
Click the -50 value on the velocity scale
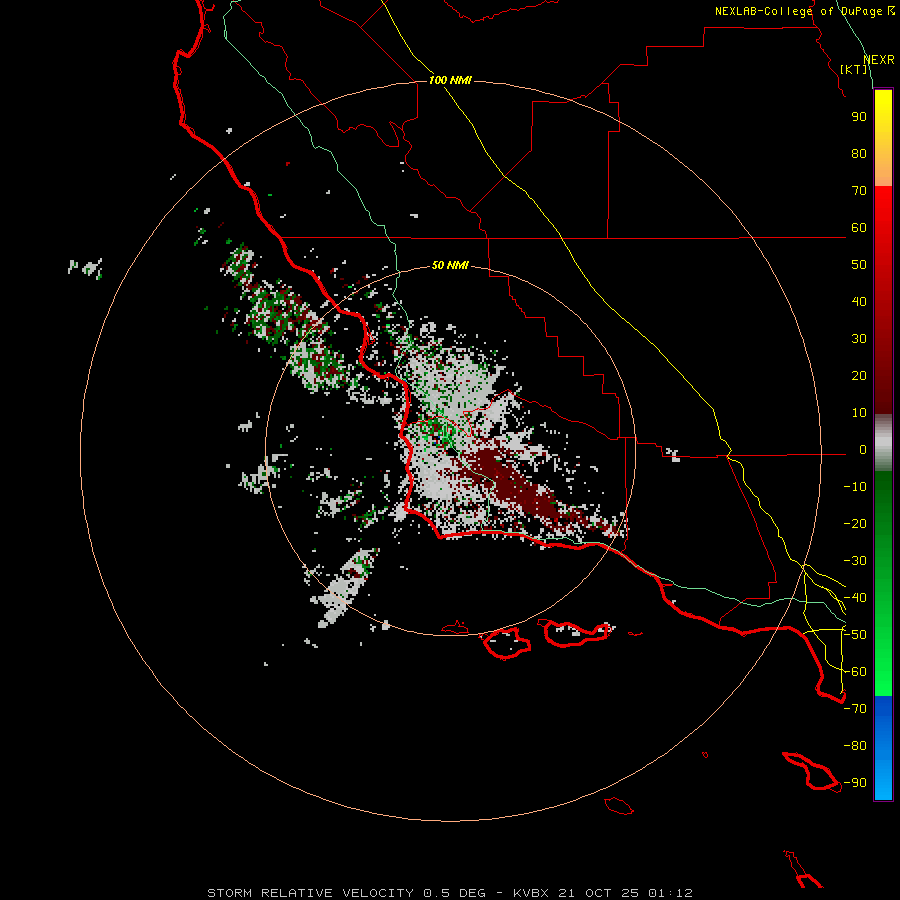(855, 635)
